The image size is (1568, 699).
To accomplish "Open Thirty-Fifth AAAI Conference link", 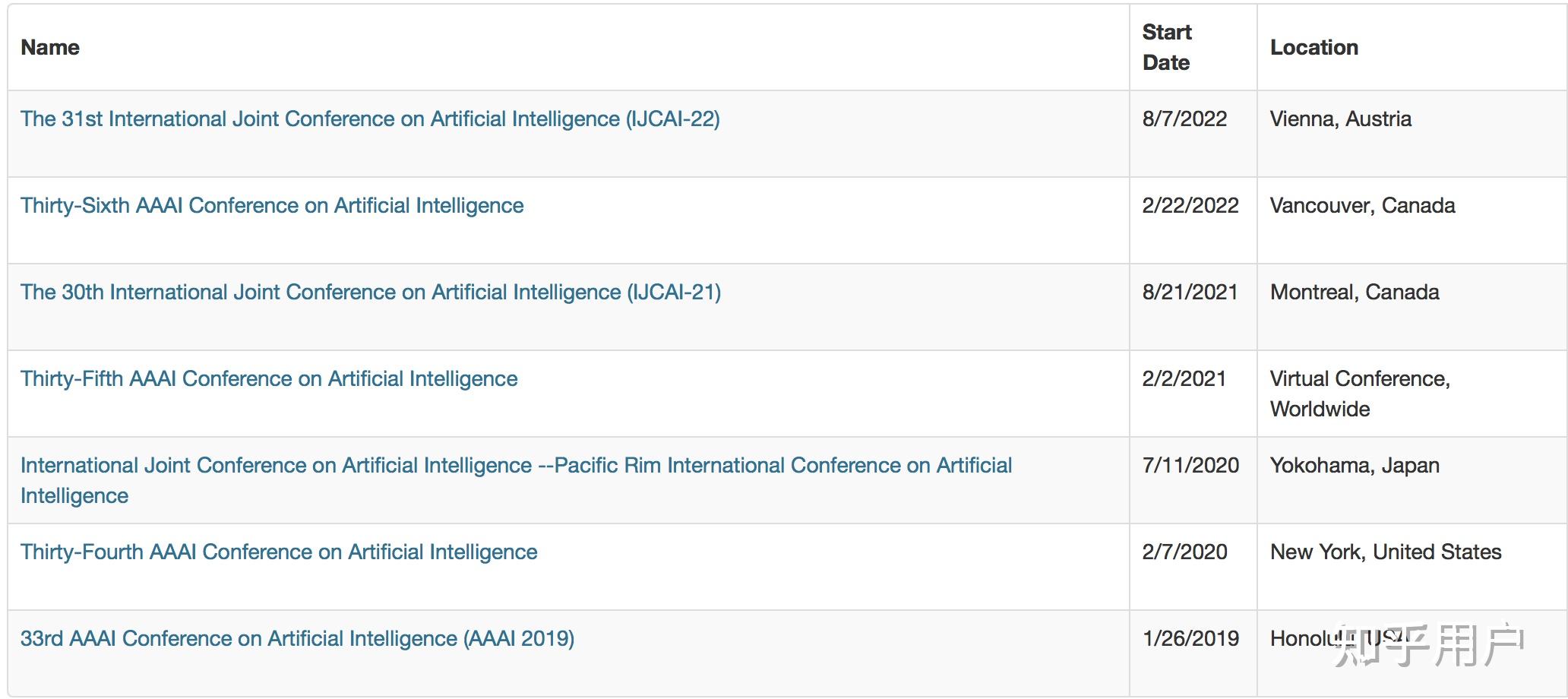I will click(x=269, y=379).
